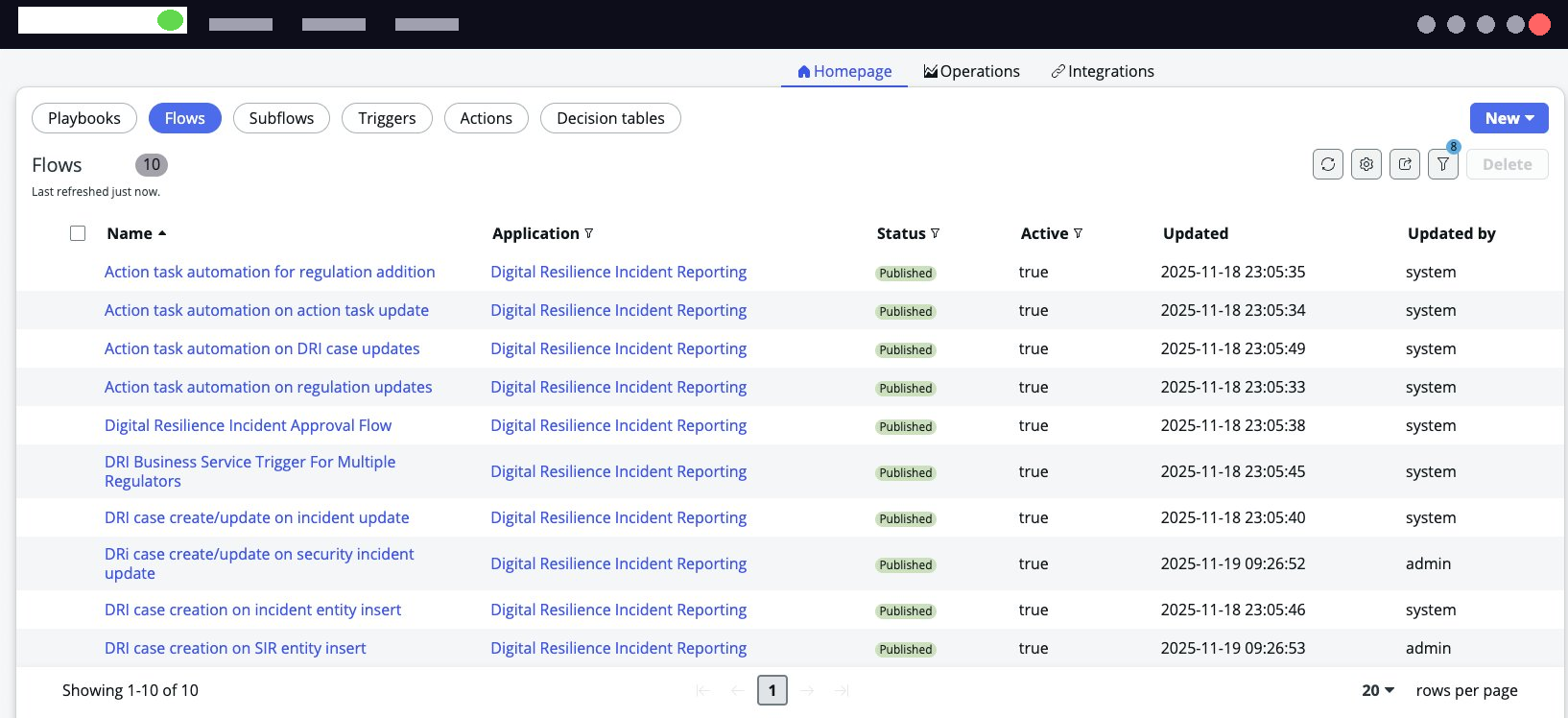Click updated time 2025-11-18 23:05:49
1568x718 pixels.
click(1233, 348)
